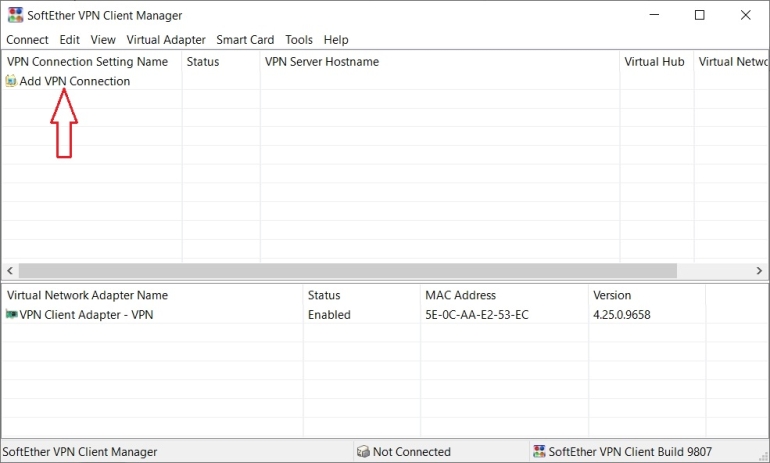
Task: Open the View menu
Action: tap(103, 40)
